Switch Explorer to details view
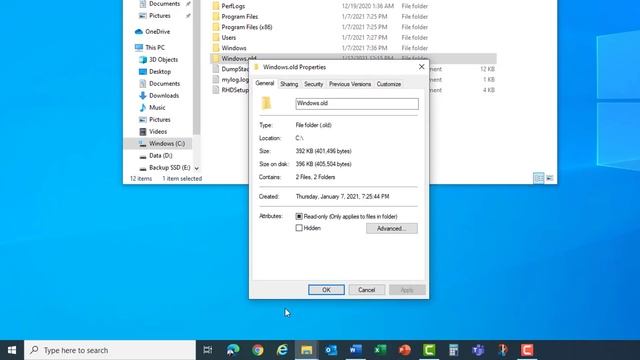Viewport: 640px width, 360px height. pos(538,178)
